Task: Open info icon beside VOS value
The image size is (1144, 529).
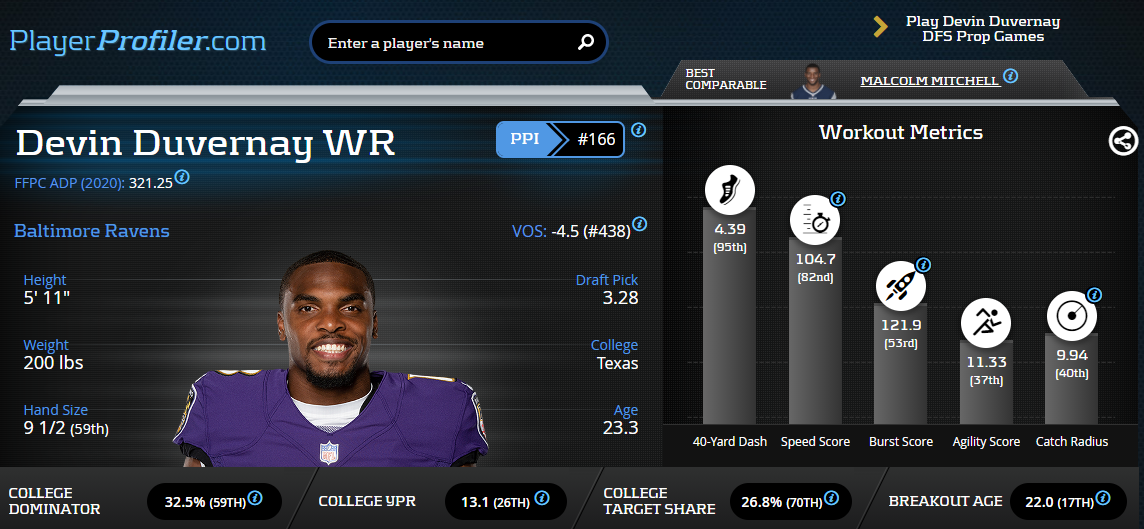Action: (x=639, y=223)
